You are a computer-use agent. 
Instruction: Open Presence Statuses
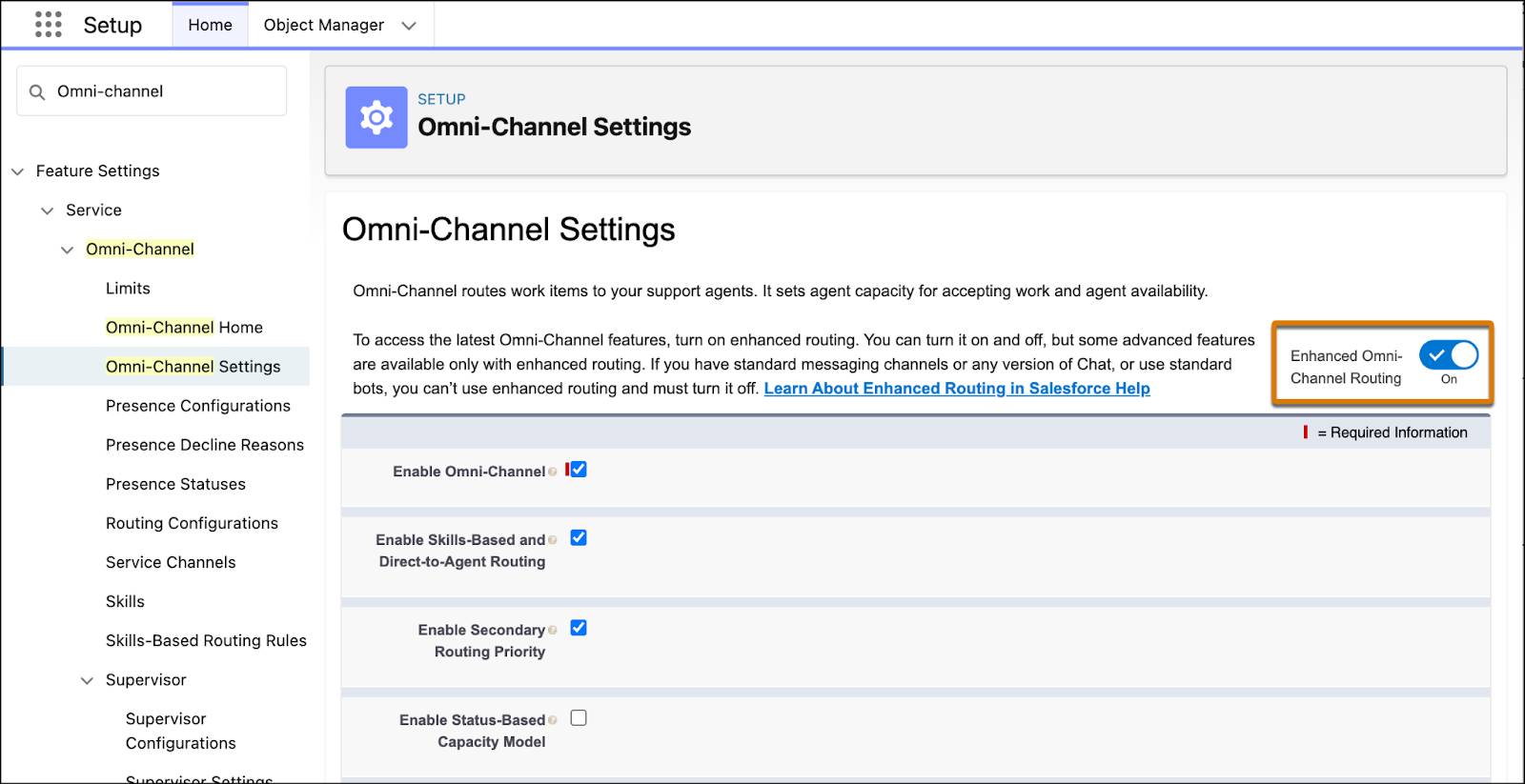click(x=175, y=484)
